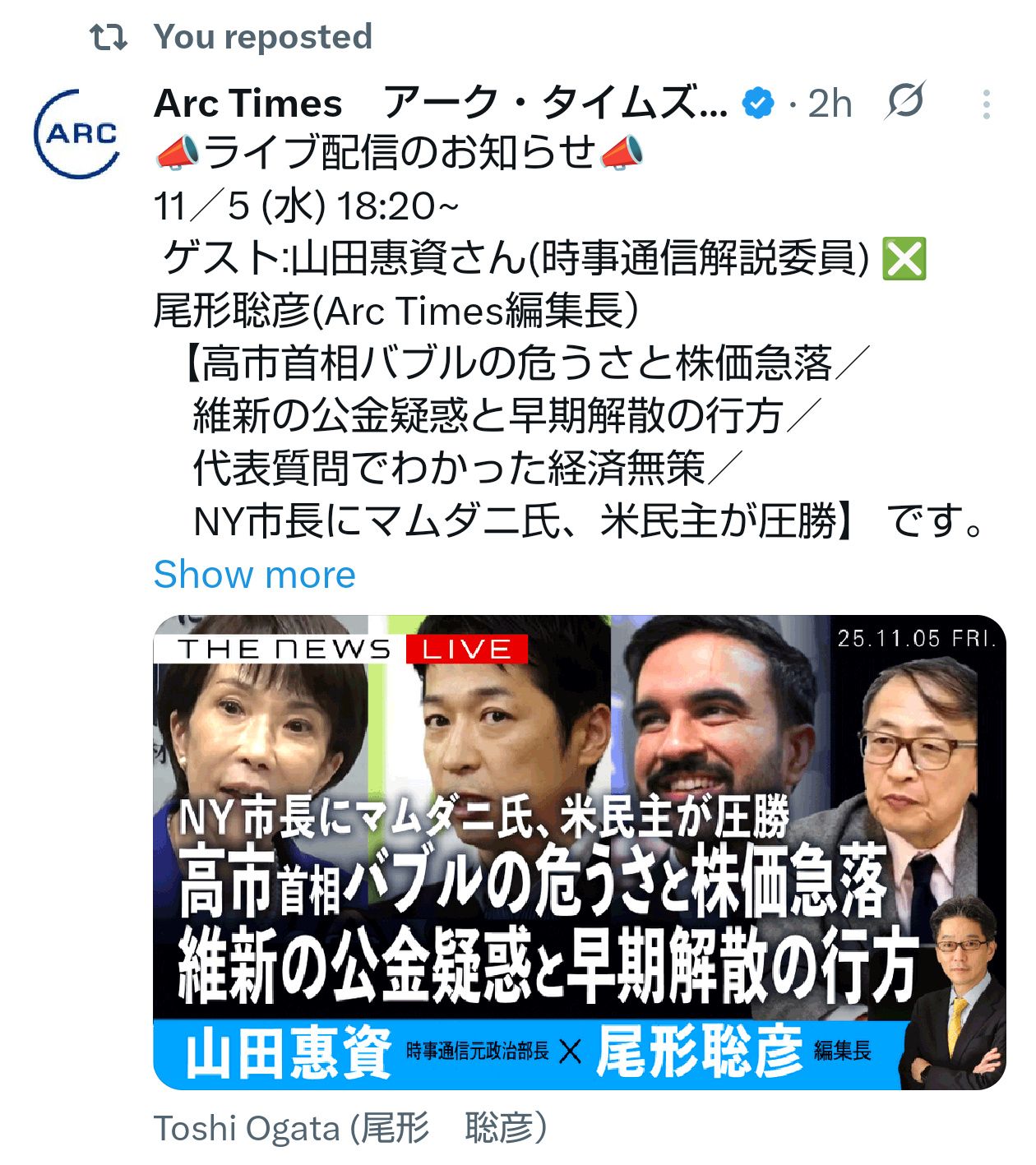Open the THE NEWS live video thumbnail
The height and width of the screenshot is (1165, 1036).
click(580, 852)
